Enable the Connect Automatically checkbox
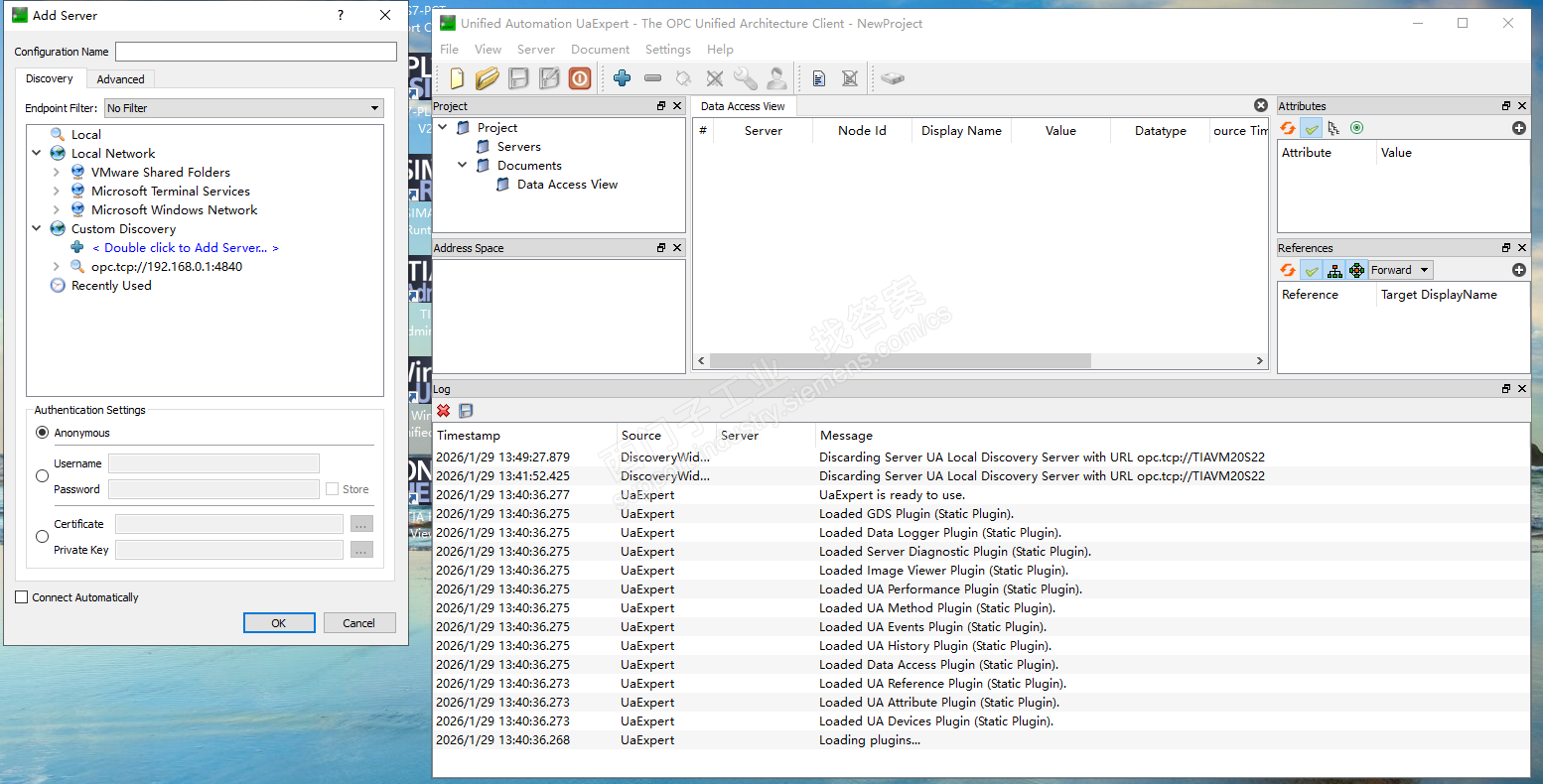The image size is (1543, 784). pyautogui.click(x=22, y=597)
